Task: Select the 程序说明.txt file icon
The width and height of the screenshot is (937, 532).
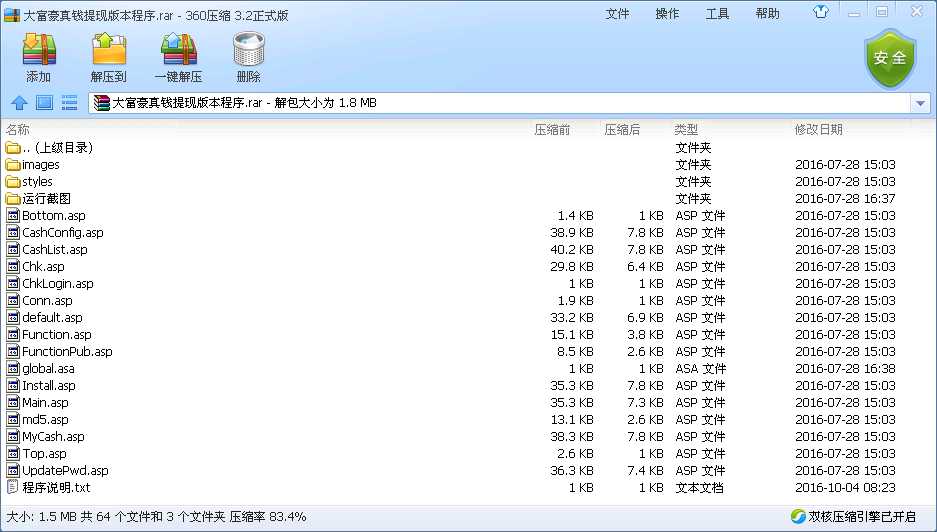Action: pos(13,488)
